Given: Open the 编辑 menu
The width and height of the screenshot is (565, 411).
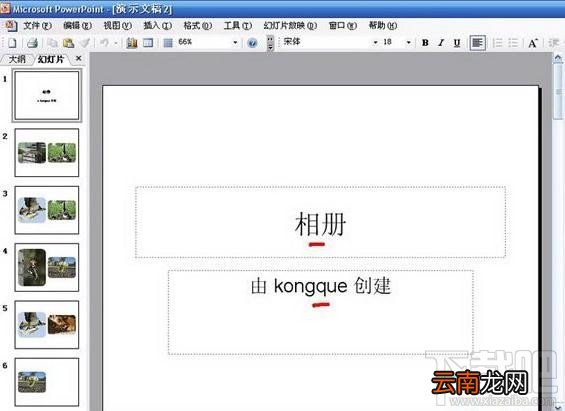Looking at the screenshot, I should pyautogui.click(x=77, y=26).
